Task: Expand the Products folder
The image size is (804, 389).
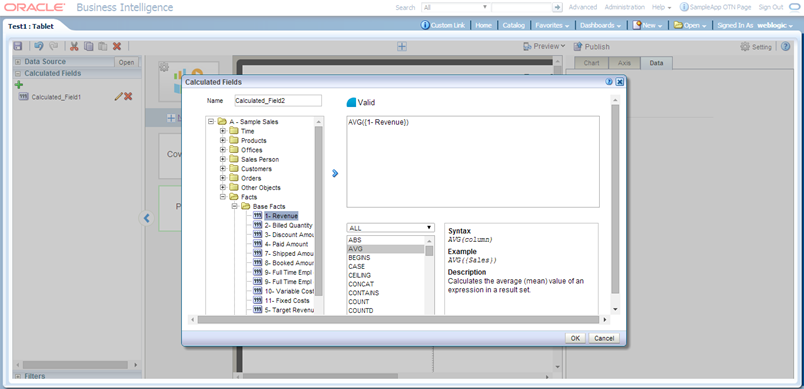Action: click(x=223, y=140)
